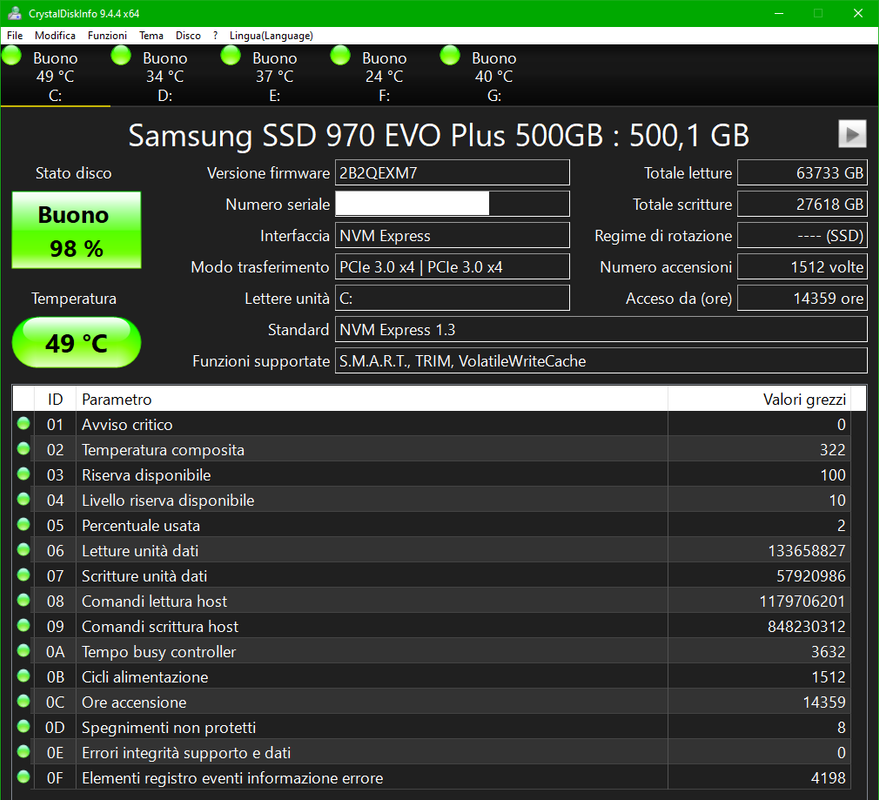
Task: Click the green status dot for drive F:
Action: (x=340, y=56)
